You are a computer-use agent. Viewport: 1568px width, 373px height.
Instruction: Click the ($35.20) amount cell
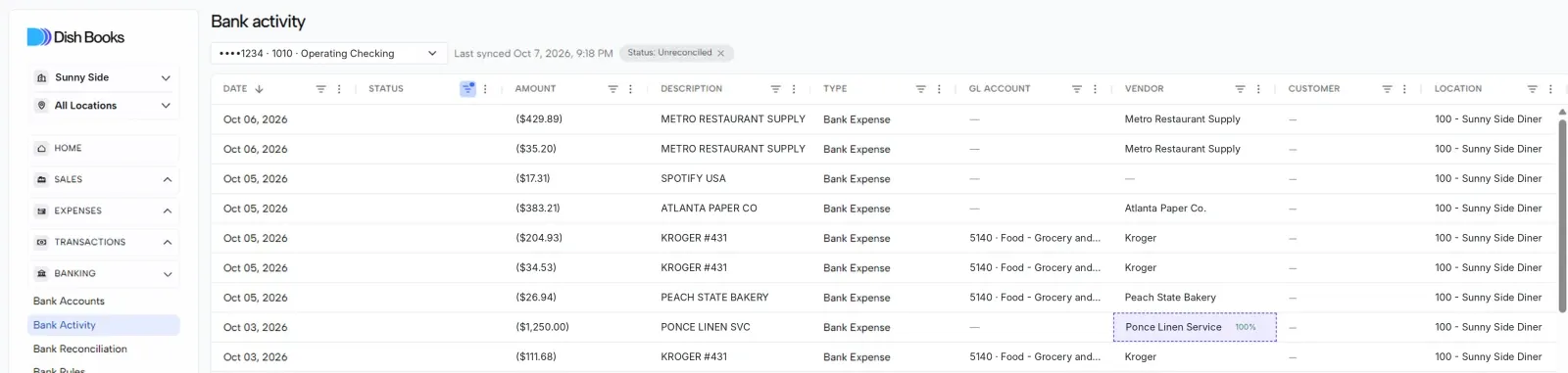click(536, 149)
